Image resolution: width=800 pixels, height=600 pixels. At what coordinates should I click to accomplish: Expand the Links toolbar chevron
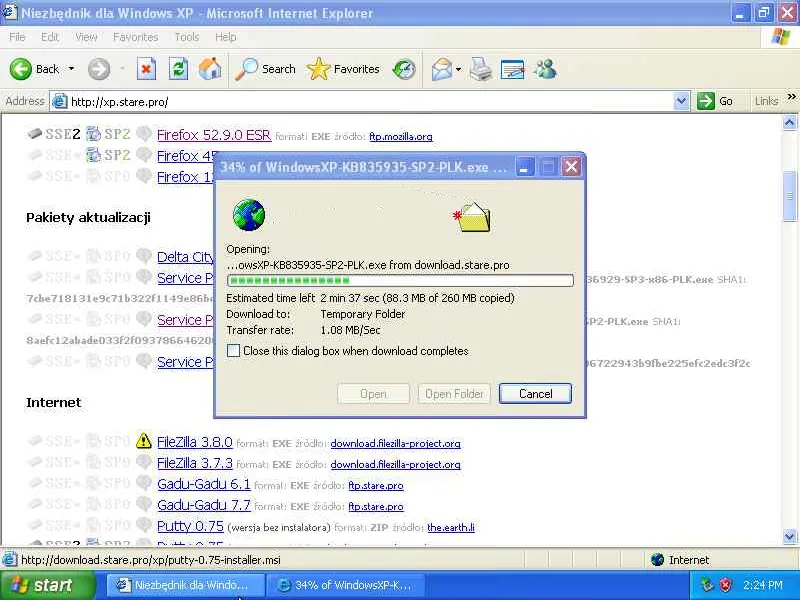[791, 97]
